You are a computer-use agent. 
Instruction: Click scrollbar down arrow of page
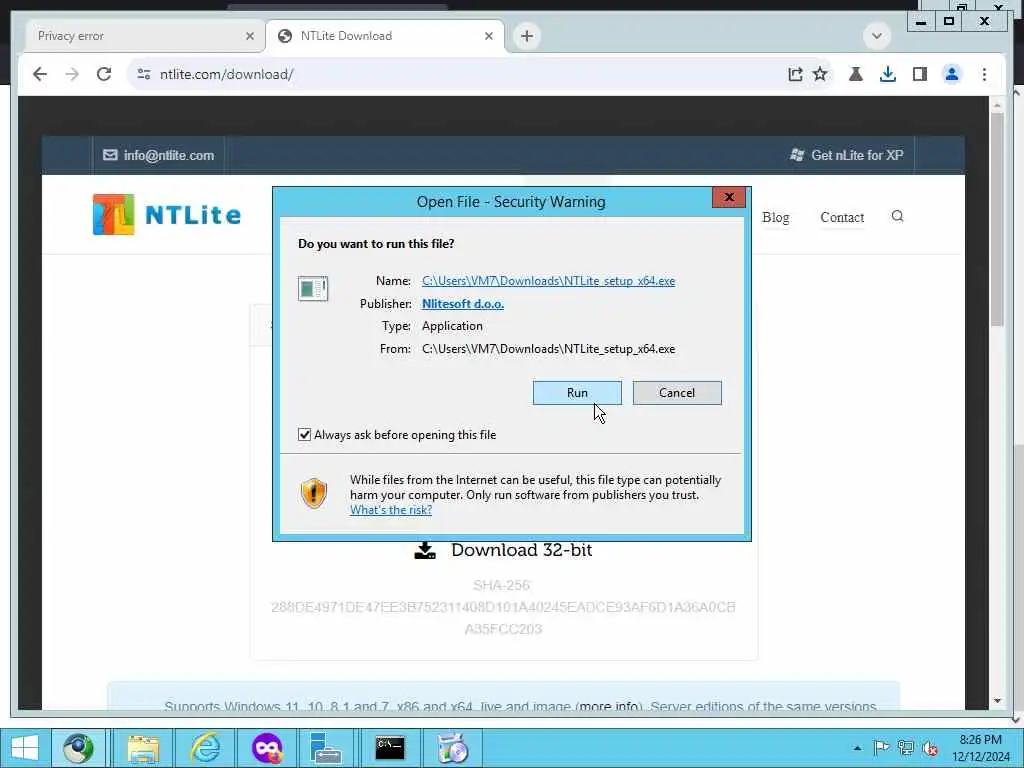click(997, 701)
